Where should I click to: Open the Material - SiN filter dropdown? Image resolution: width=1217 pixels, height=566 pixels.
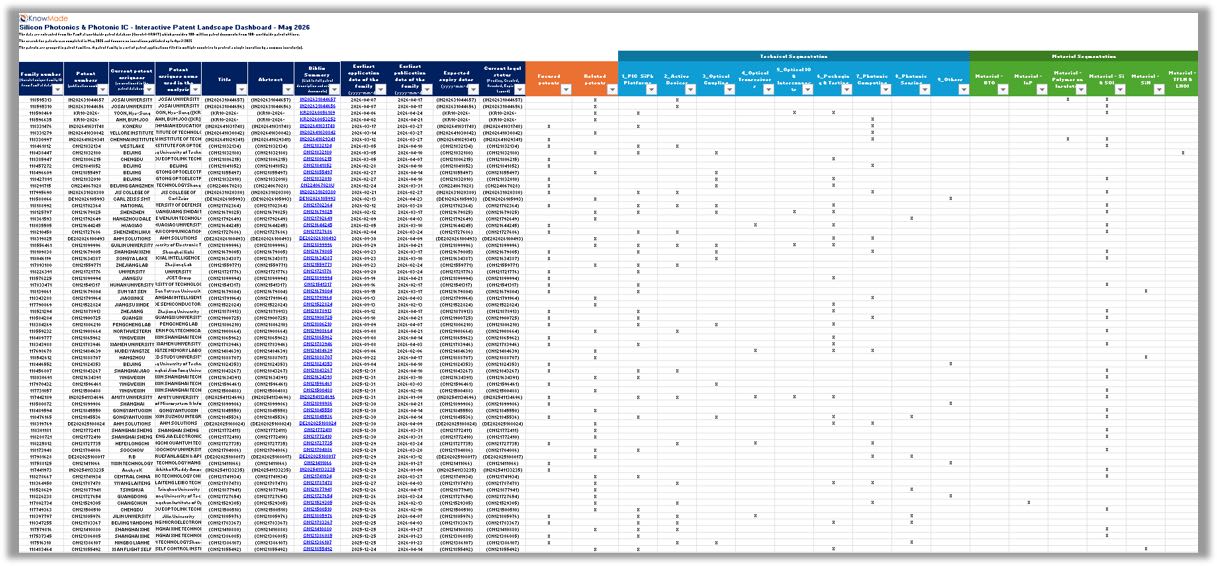(x=1159, y=89)
